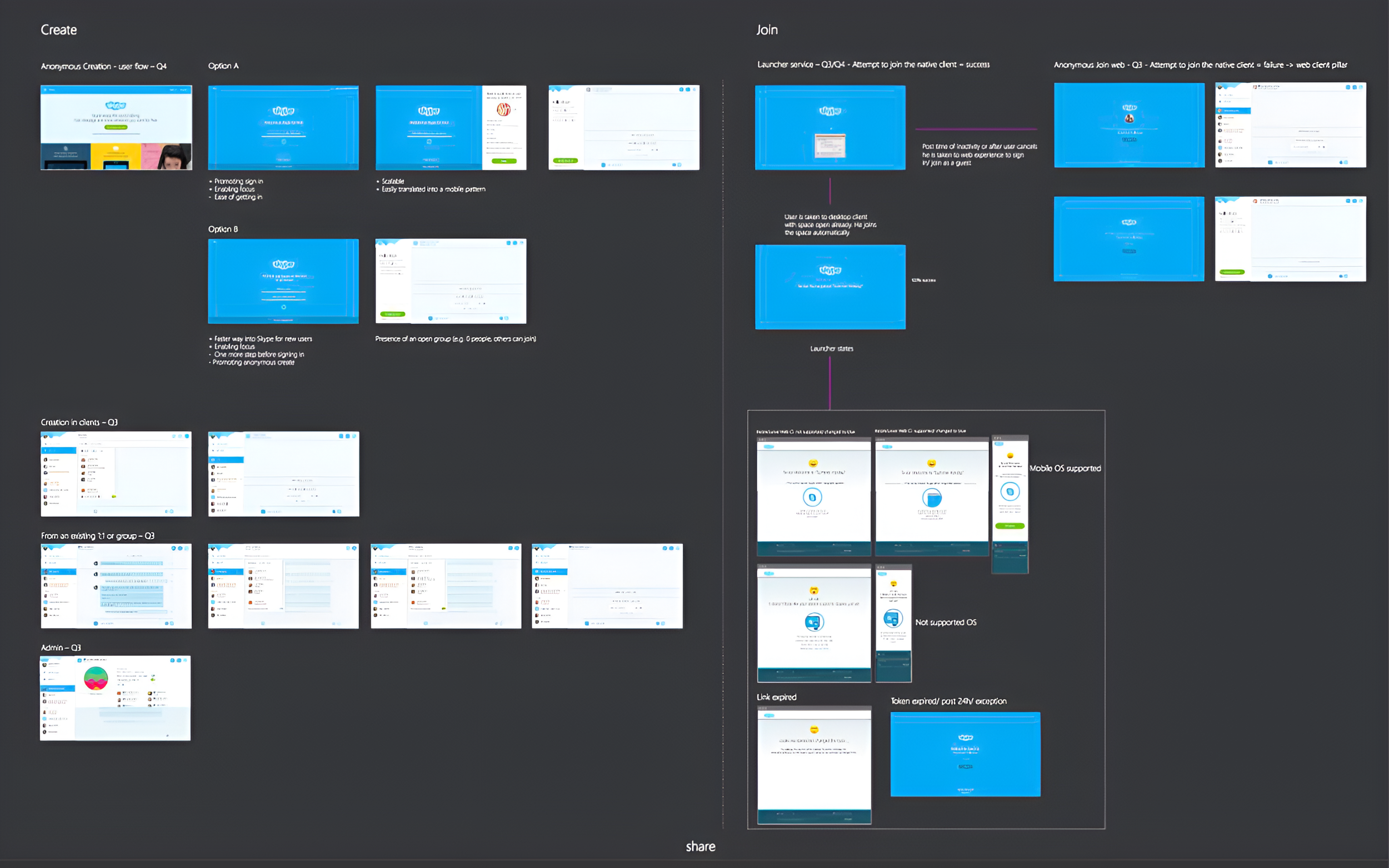The width and height of the screenshot is (1389, 868).
Task: Select the Option B label
Action: [x=223, y=229]
